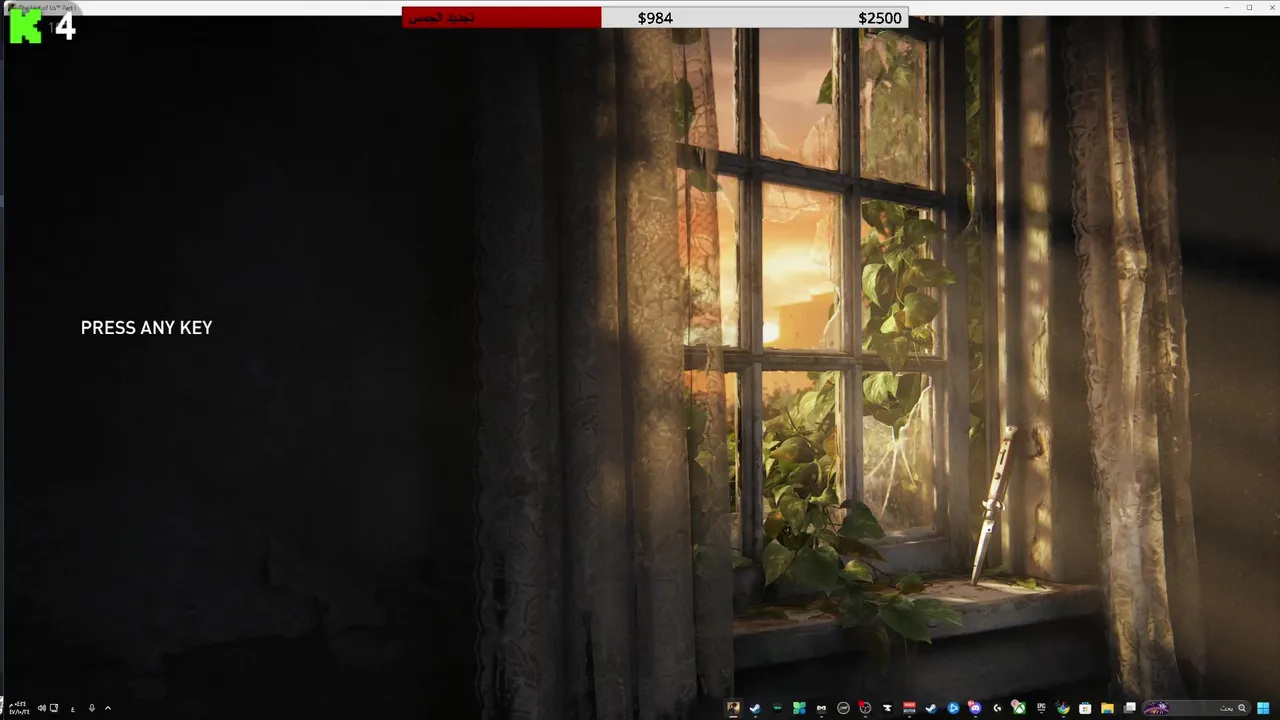This screenshot has width=1280, height=720.
Task: Click the $2500 goal target amount
Action: click(x=880, y=18)
